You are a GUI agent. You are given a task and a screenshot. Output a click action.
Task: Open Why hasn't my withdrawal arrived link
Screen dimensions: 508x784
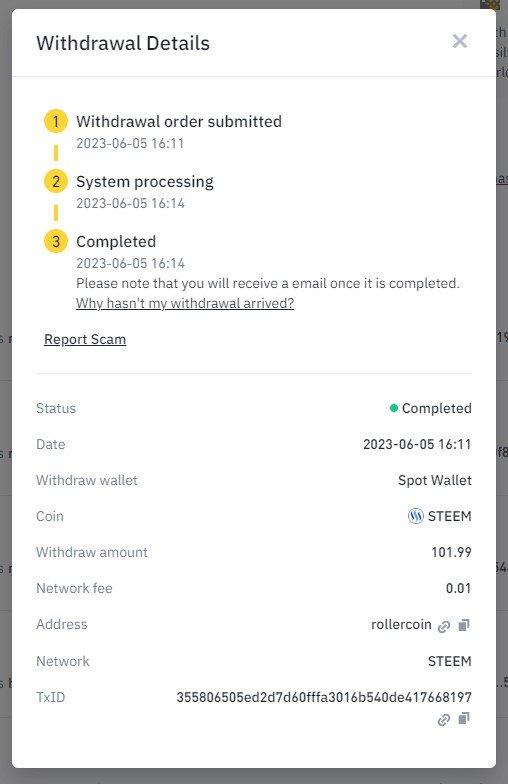pos(185,304)
